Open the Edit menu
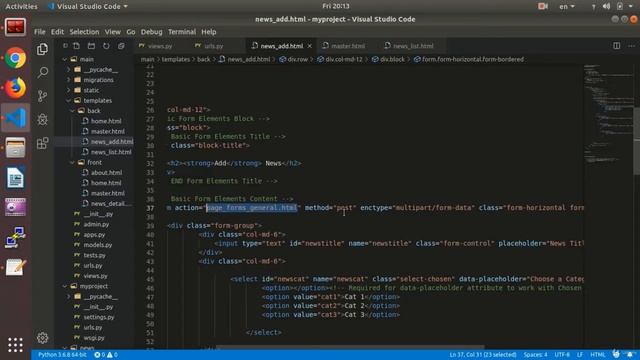Screen dimensions: 640x360 point(57,32)
